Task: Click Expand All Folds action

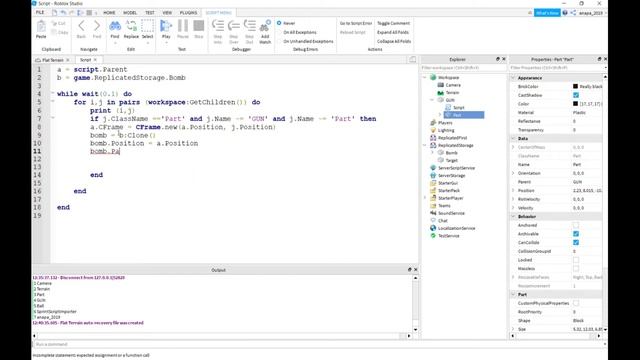Action: coord(393,32)
